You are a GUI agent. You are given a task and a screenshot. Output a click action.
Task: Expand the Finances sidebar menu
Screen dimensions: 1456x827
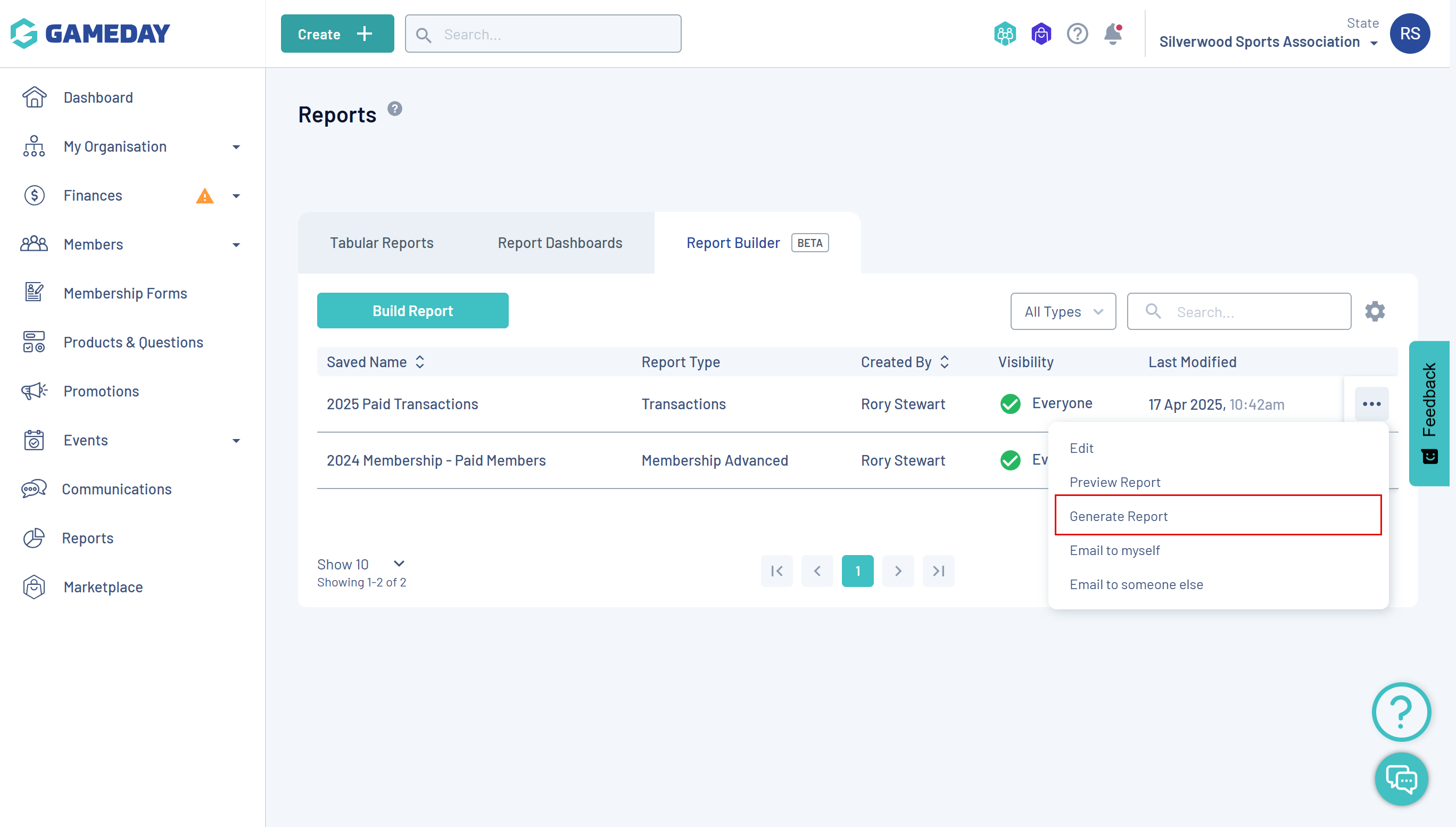point(236,196)
